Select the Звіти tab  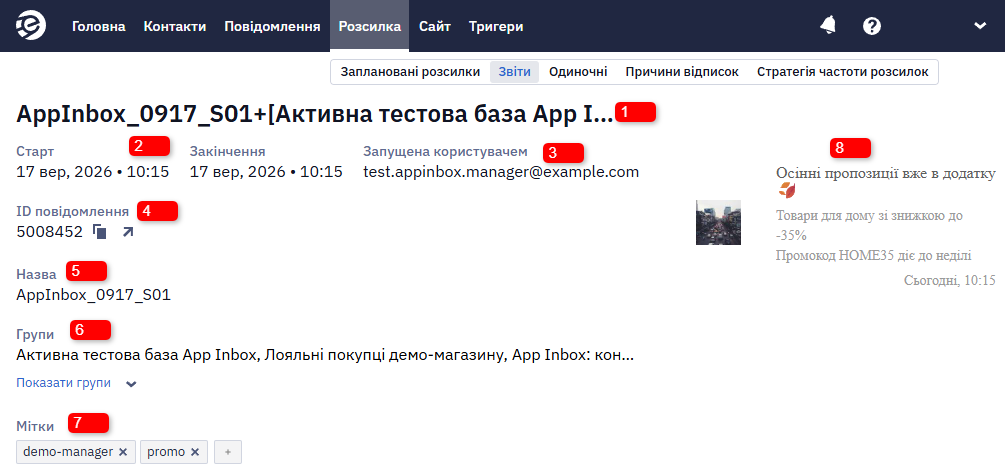tap(515, 72)
